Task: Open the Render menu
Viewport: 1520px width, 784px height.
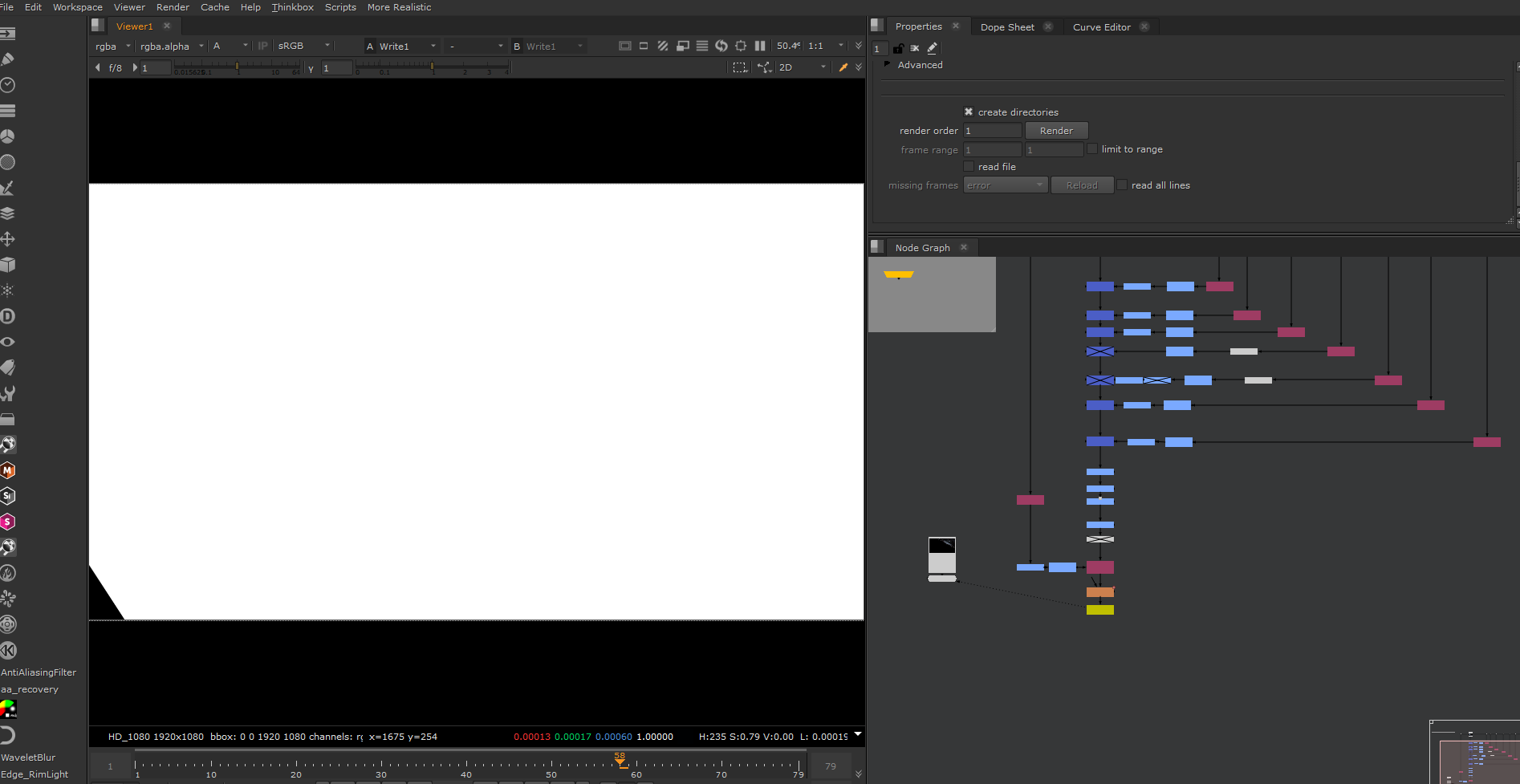Action: coord(173,7)
